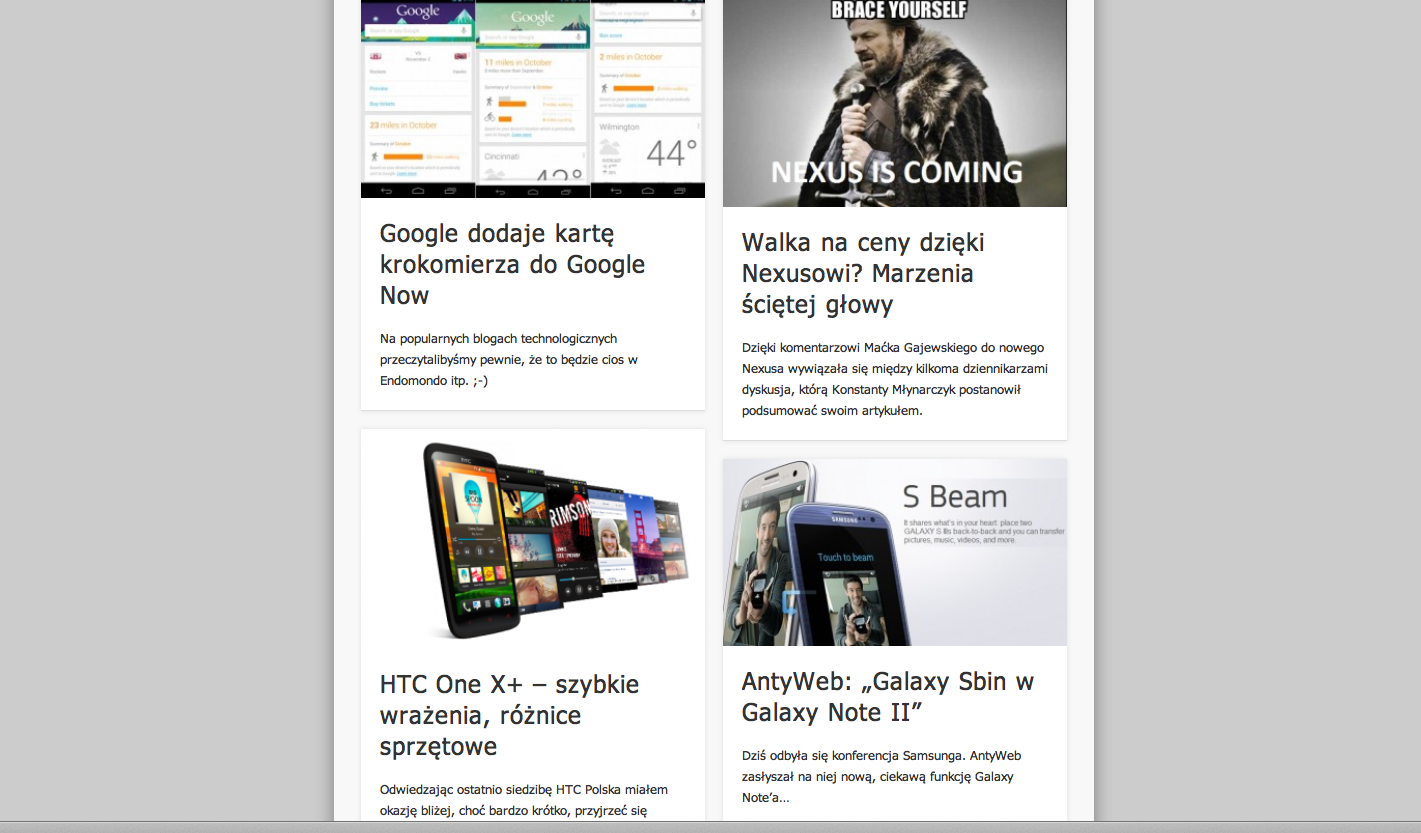Click the Cincinnati weather card in the middle screenshot
This screenshot has height=833, width=1421.
coord(532,166)
